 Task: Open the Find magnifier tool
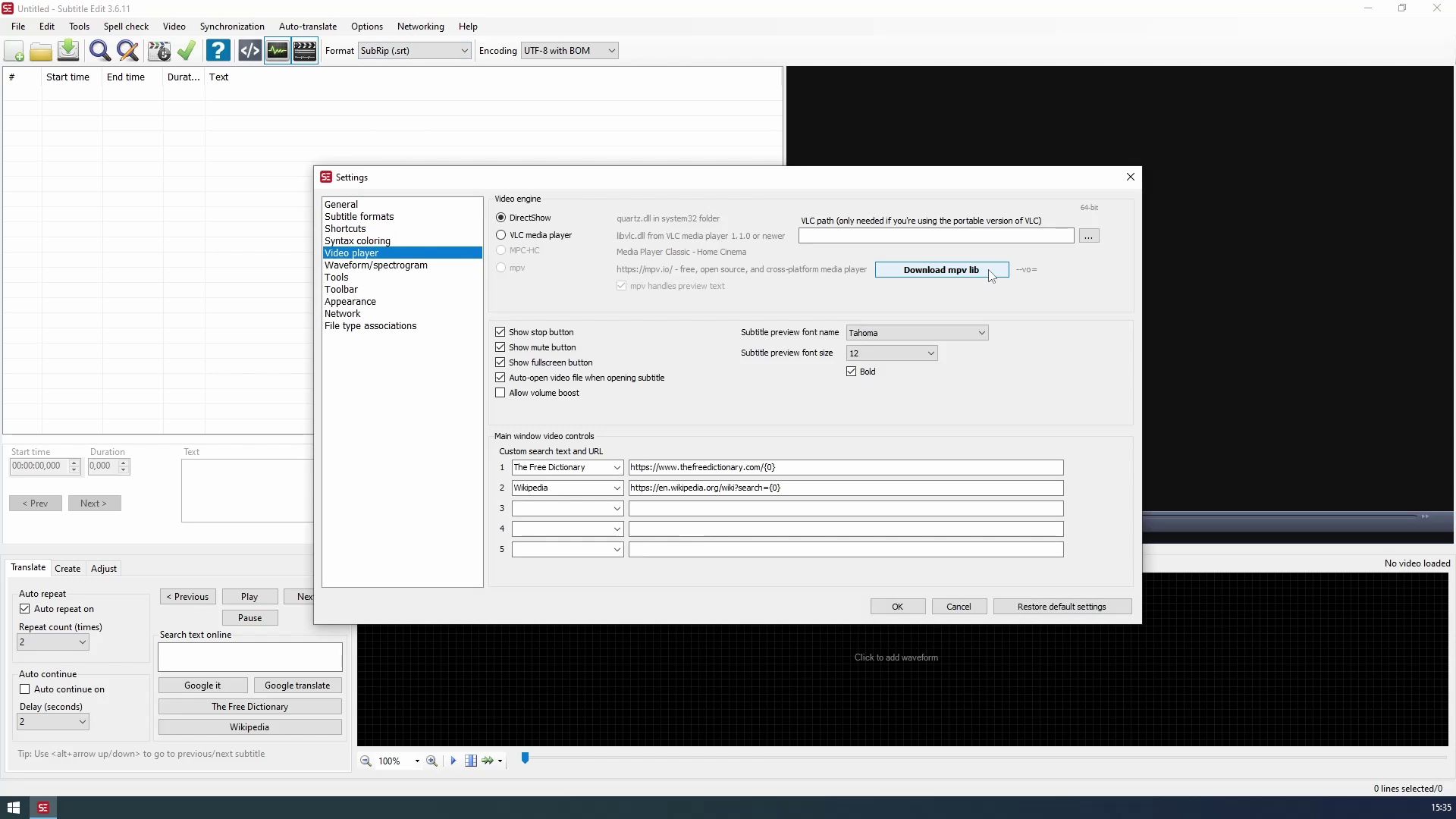click(x=99, y=51)
